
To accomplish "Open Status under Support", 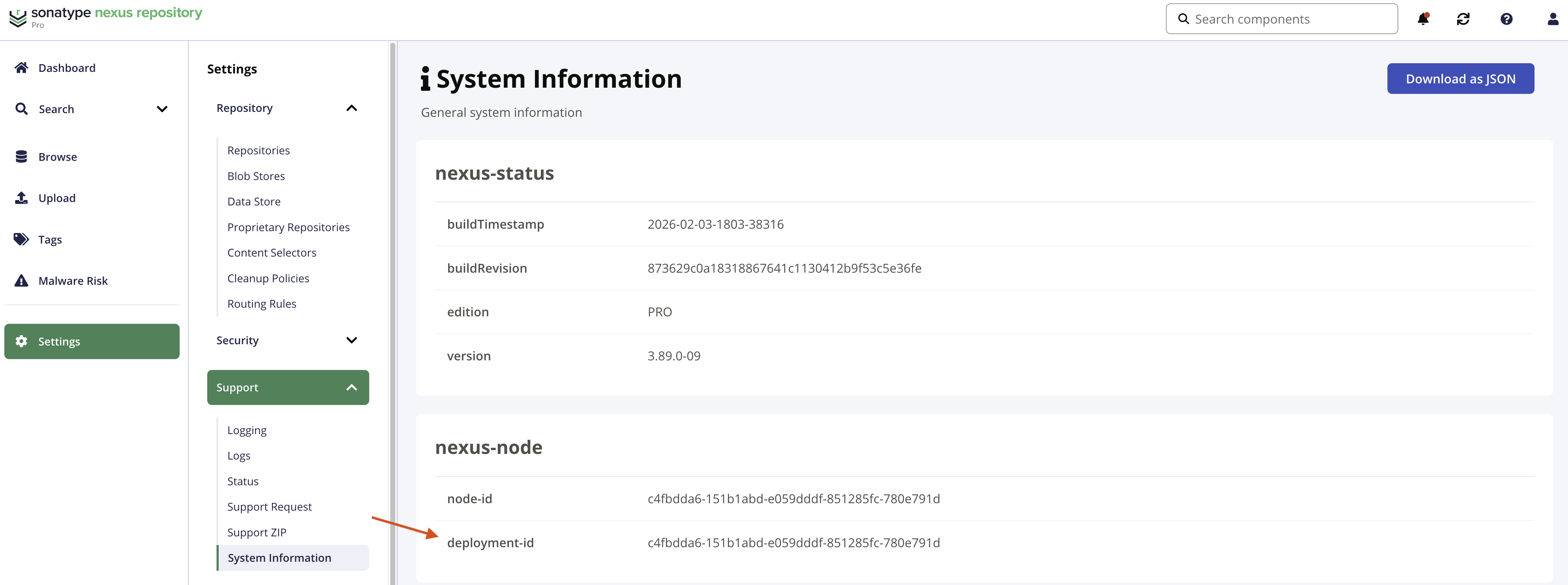I will point(243,482).
